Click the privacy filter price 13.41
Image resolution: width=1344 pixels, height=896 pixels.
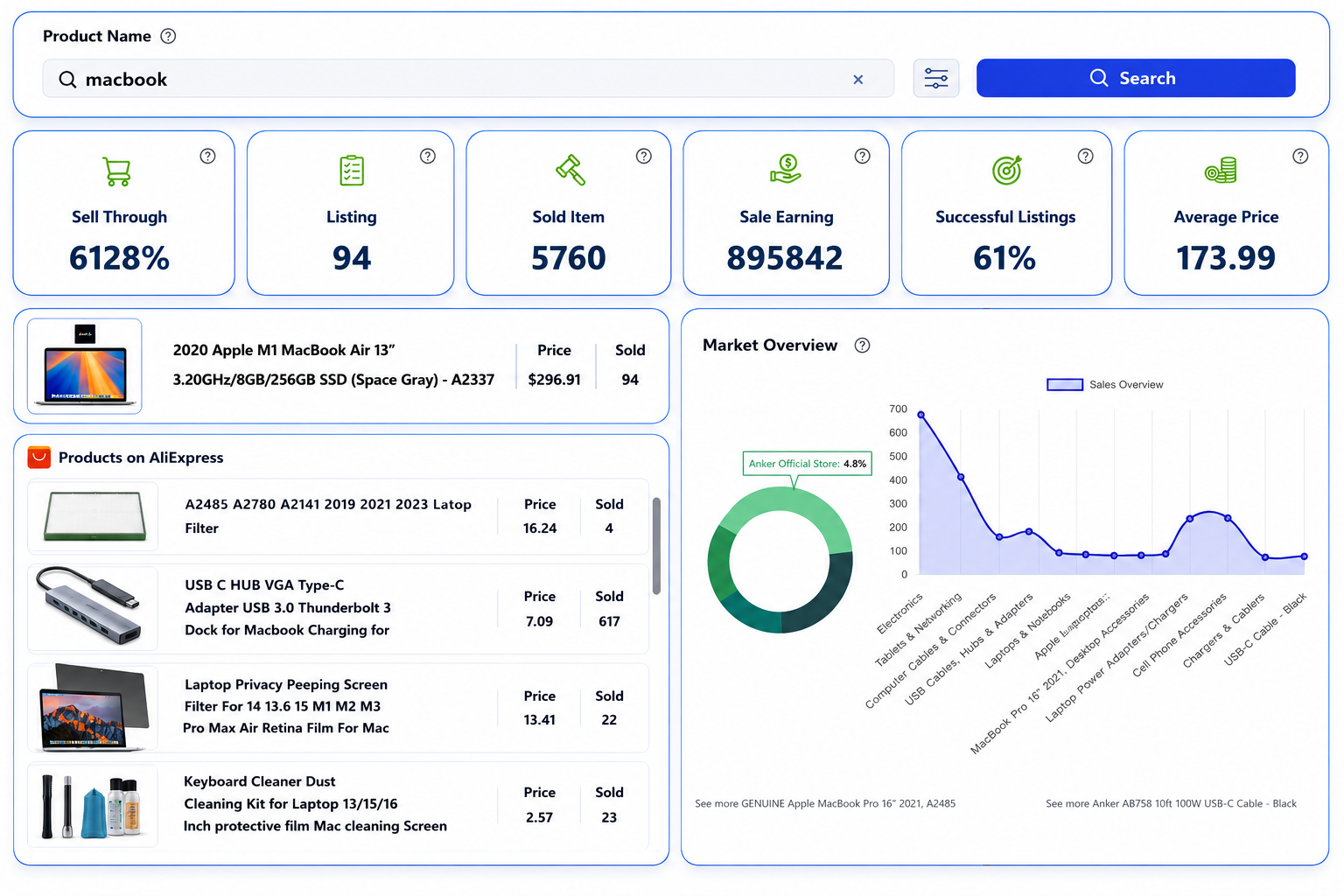click(540, 720)
